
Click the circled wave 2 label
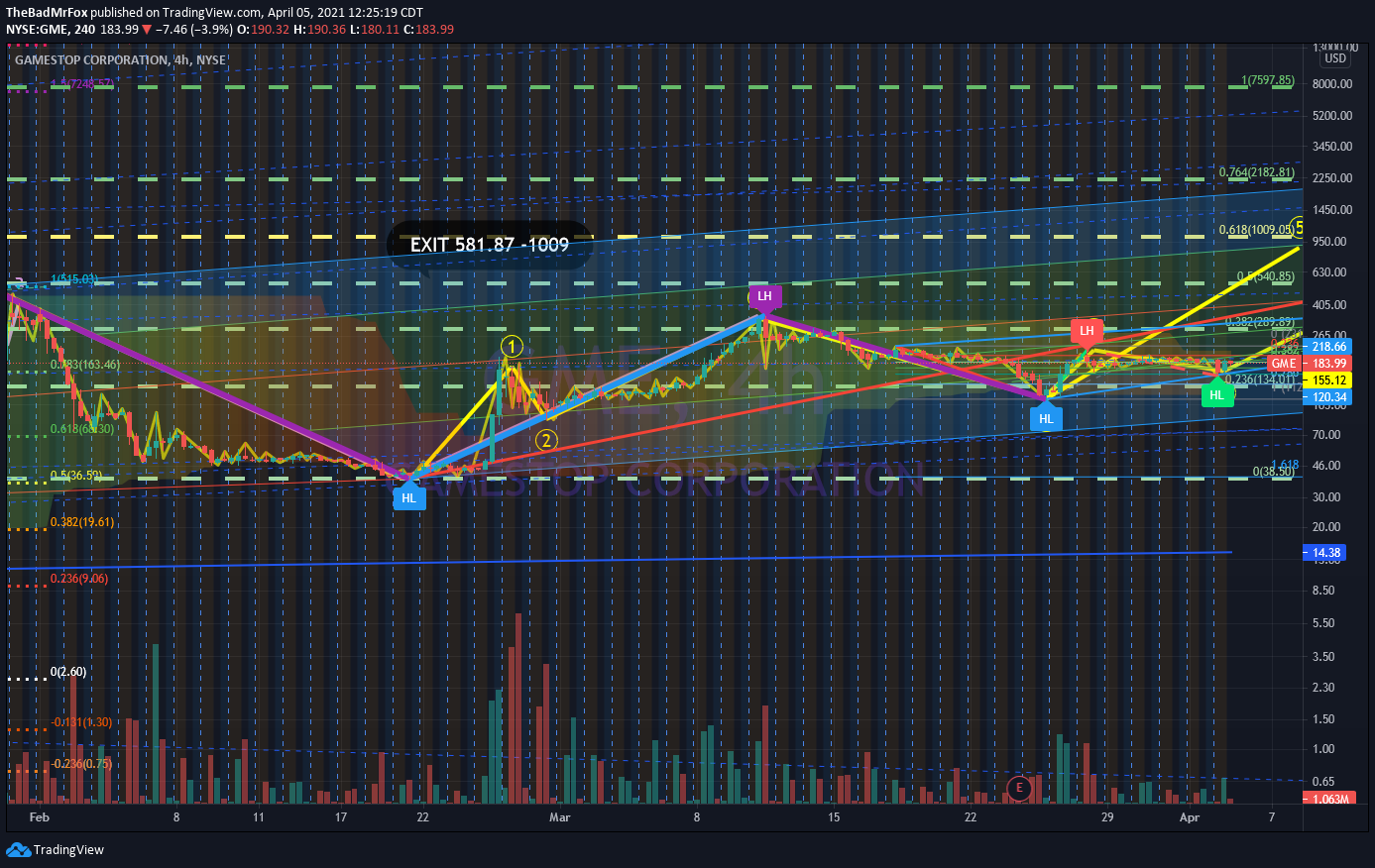tap(546, 440)
